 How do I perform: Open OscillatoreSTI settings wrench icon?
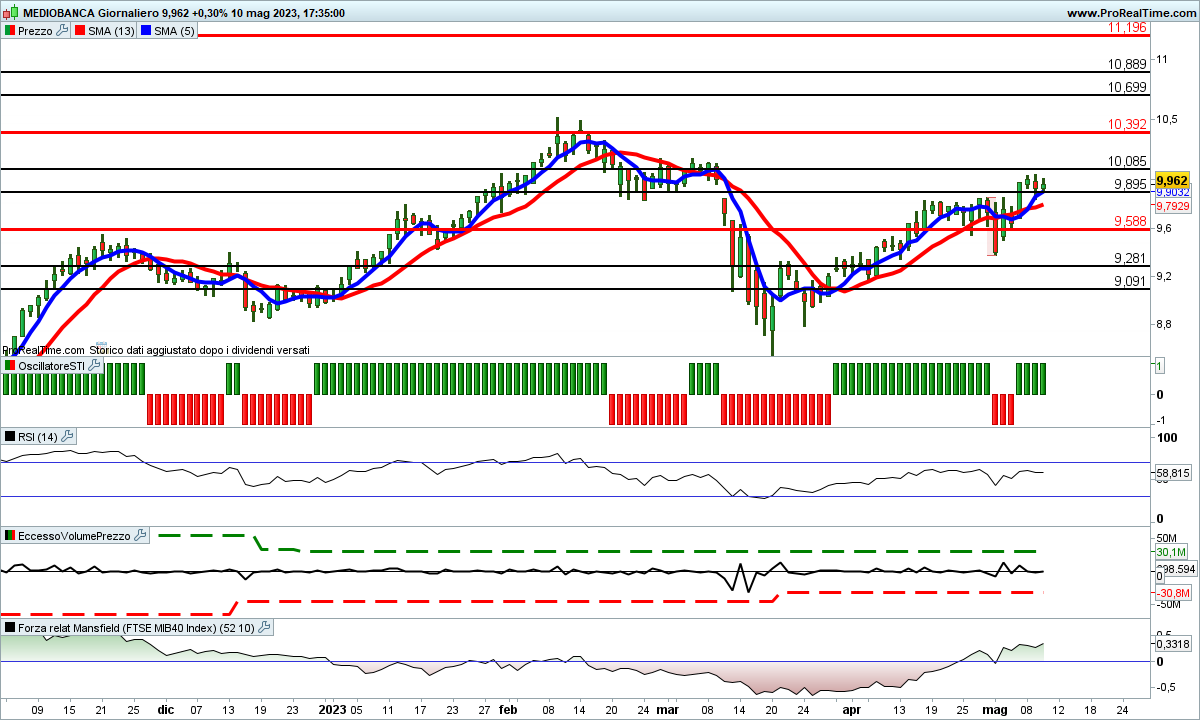(x=95, y=366)
